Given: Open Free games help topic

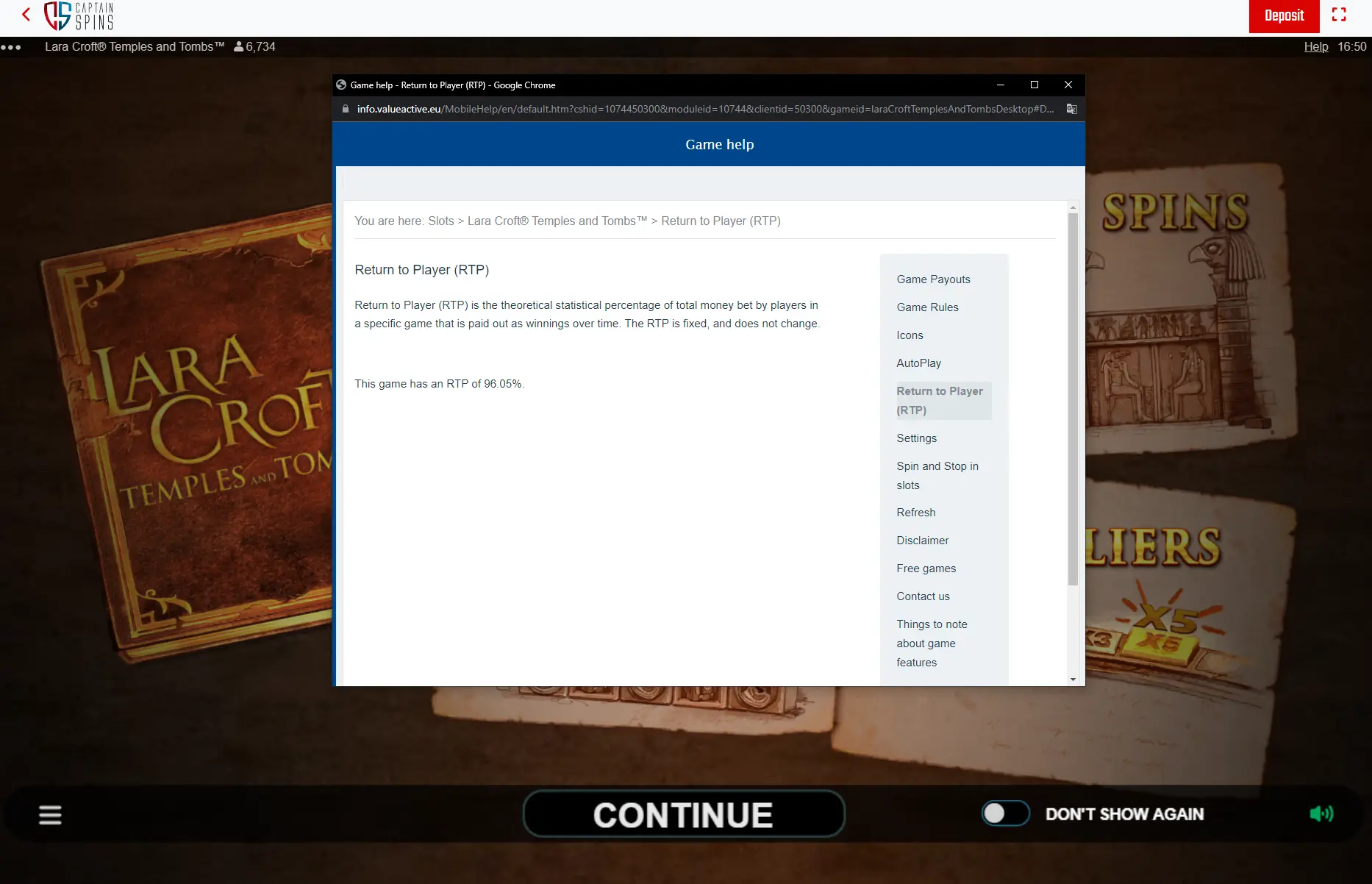Looking at the screenshot, I should 926,568.
